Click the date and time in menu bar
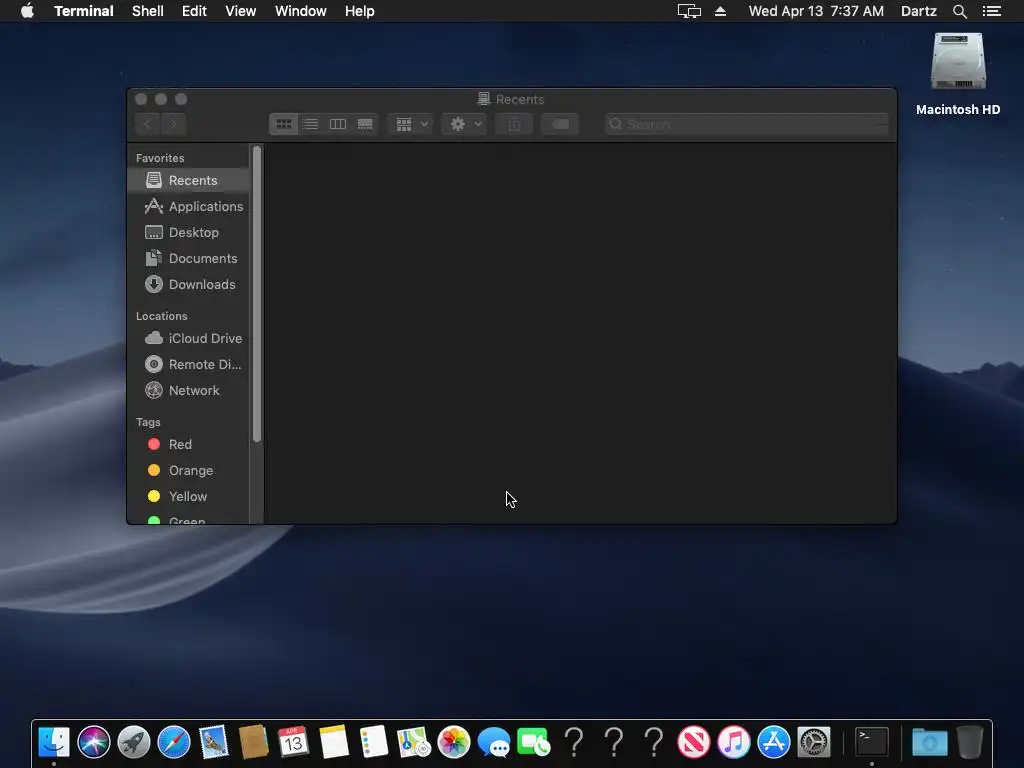Viewport: 1024px width, 768px height. (816, 11)
